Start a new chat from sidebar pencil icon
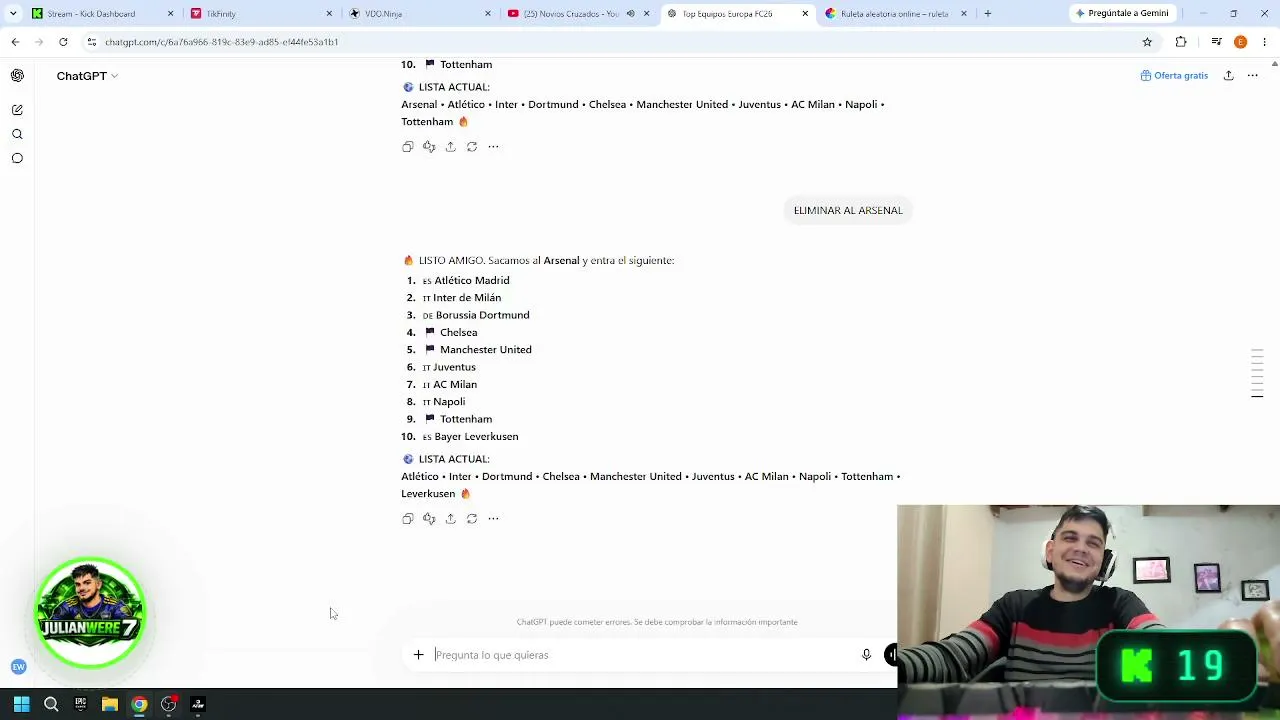The image size is (1280, 720). click(17, 110)
